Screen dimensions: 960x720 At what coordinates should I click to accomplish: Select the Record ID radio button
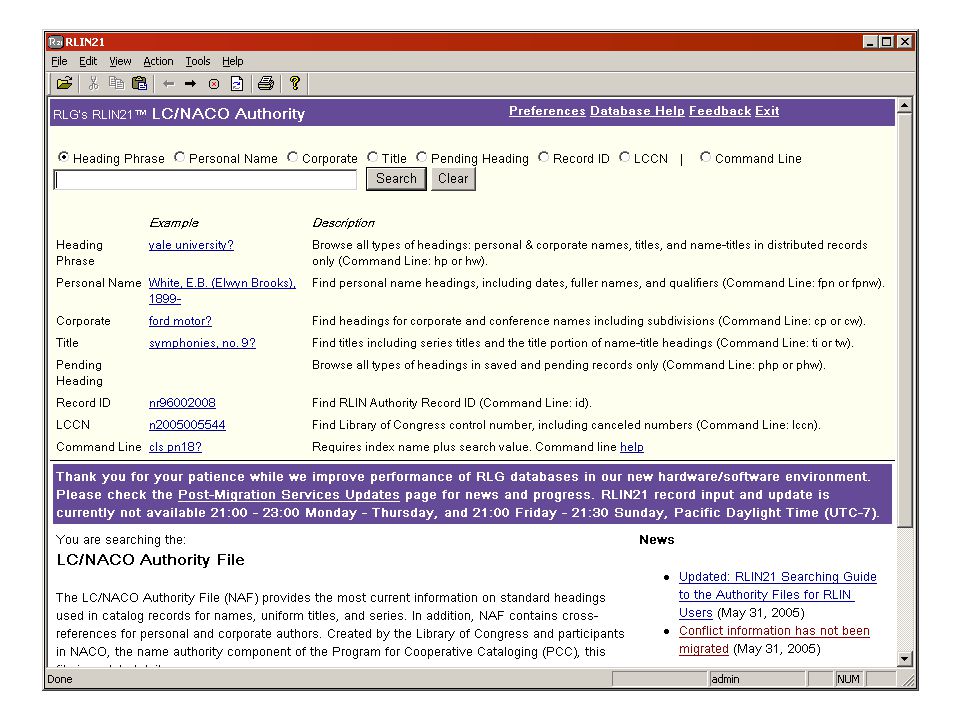pyautogui.click(x=543, y=157)
